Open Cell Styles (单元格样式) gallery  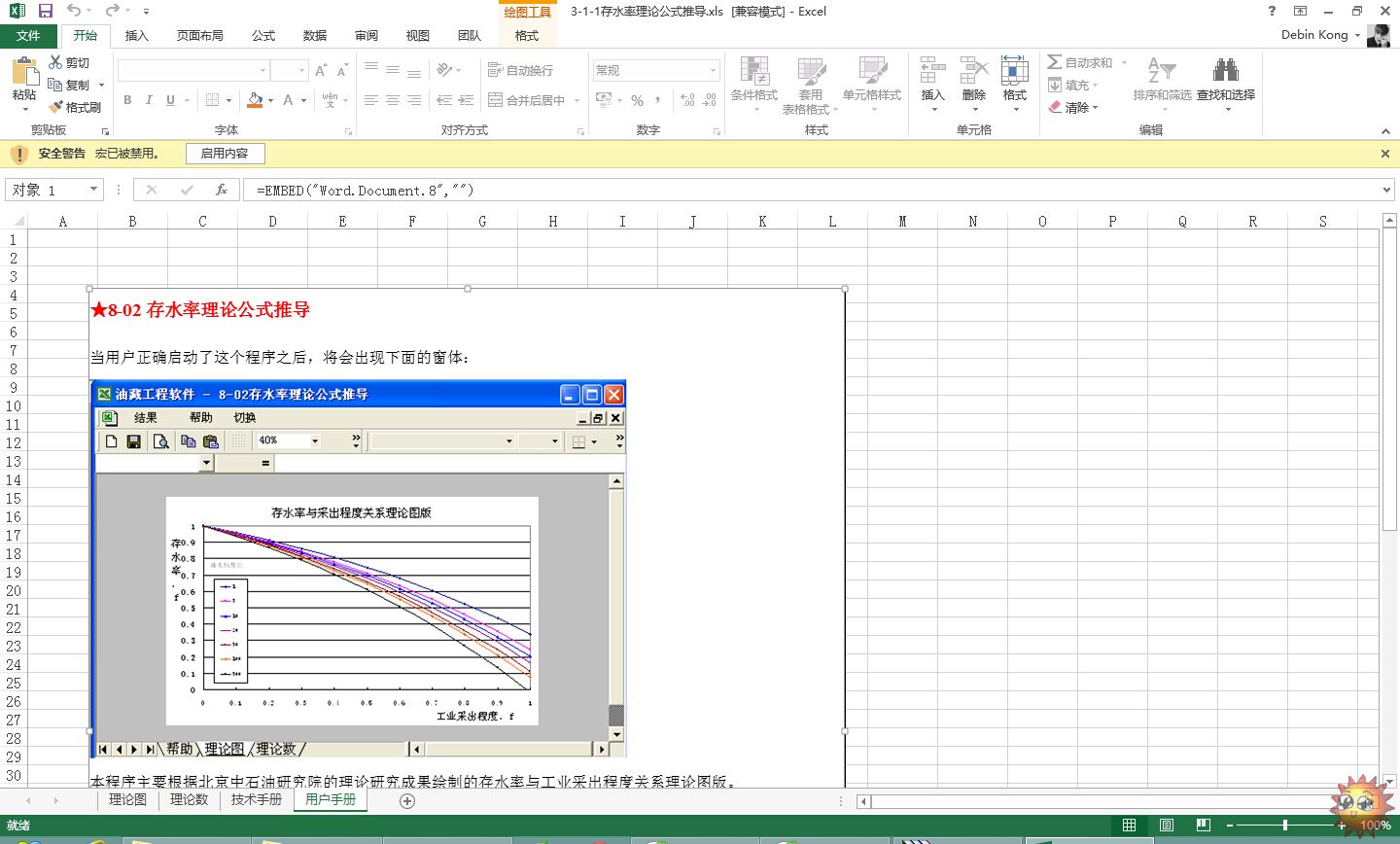(x=872, y=84)
